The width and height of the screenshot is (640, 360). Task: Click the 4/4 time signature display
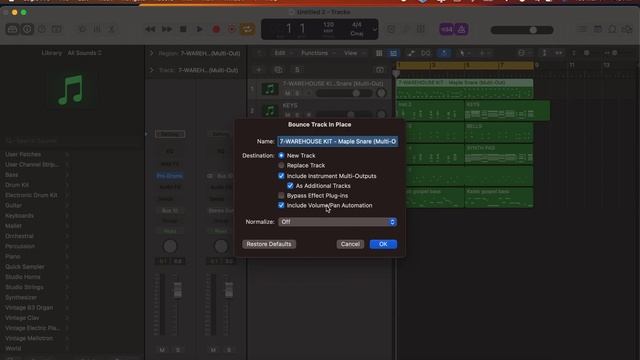(356, 24)
